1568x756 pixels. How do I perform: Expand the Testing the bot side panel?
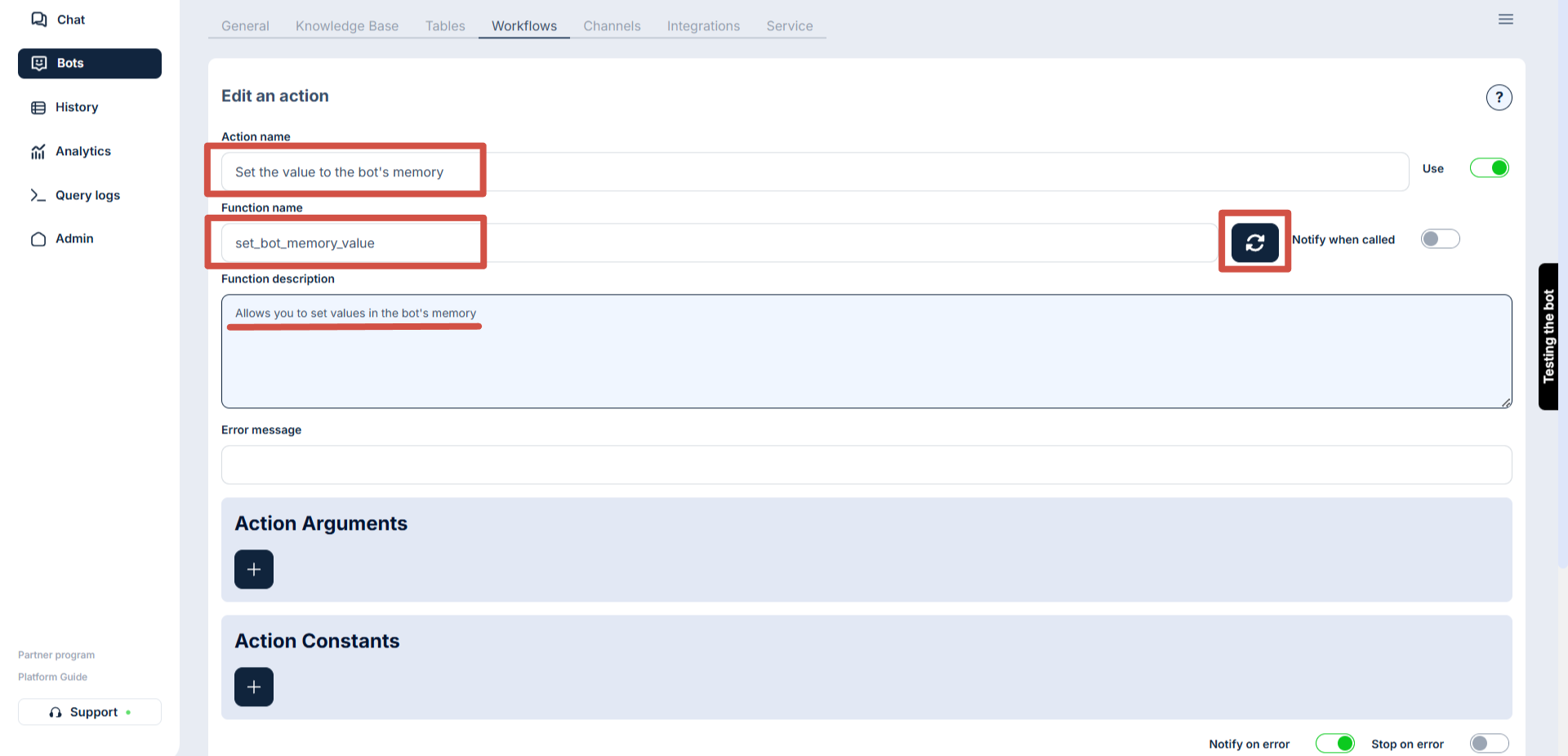pos(1548,336)
